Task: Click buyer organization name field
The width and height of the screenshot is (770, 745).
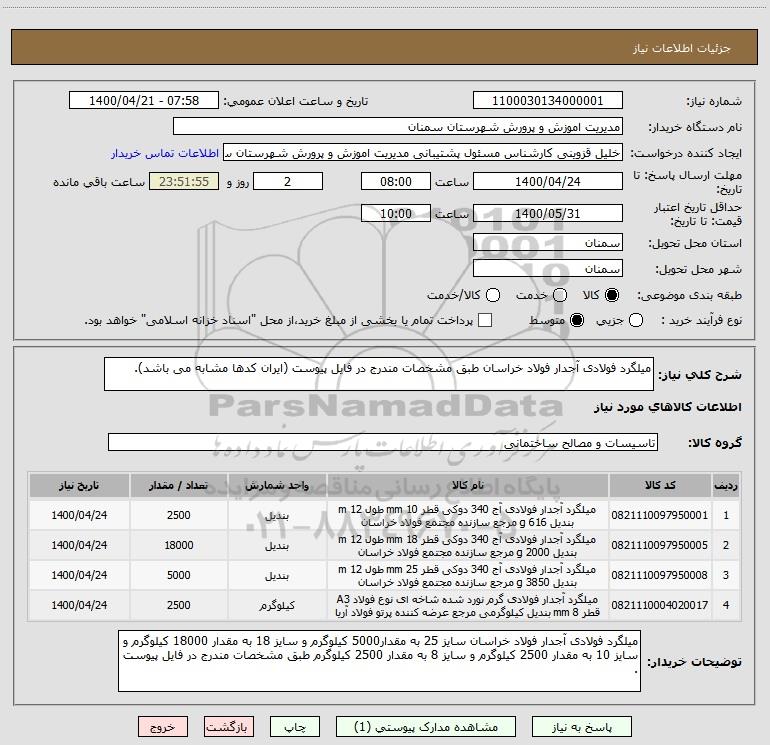Action: pyautogui.click(x=398, y=127)
